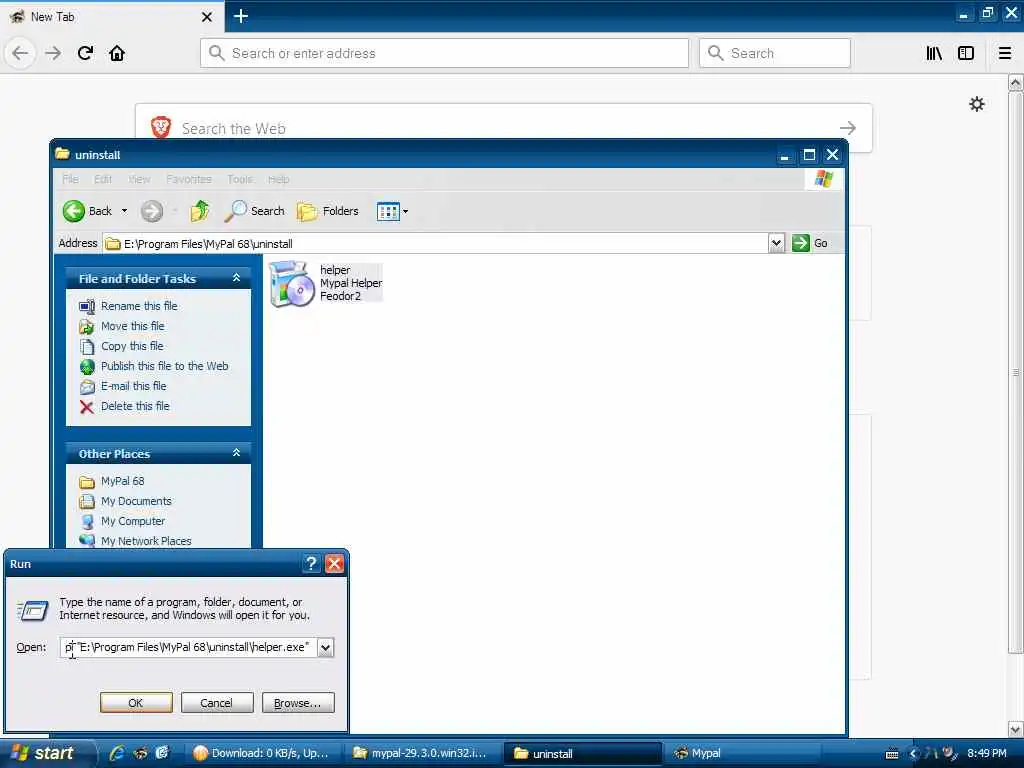This screenshot has width=1024, height=768.
Task: Click the Run dialog help question button
Action: tap(311, 564)
